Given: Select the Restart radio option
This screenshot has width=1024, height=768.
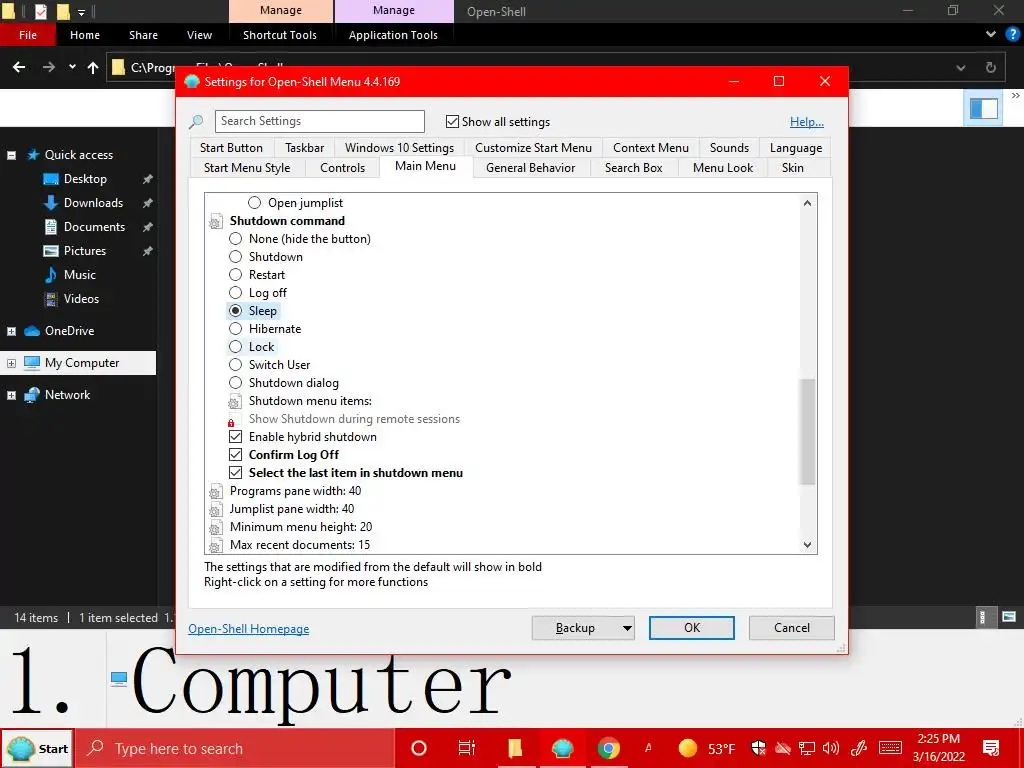Looking at the screenshot, I should (x=235, y=275).
